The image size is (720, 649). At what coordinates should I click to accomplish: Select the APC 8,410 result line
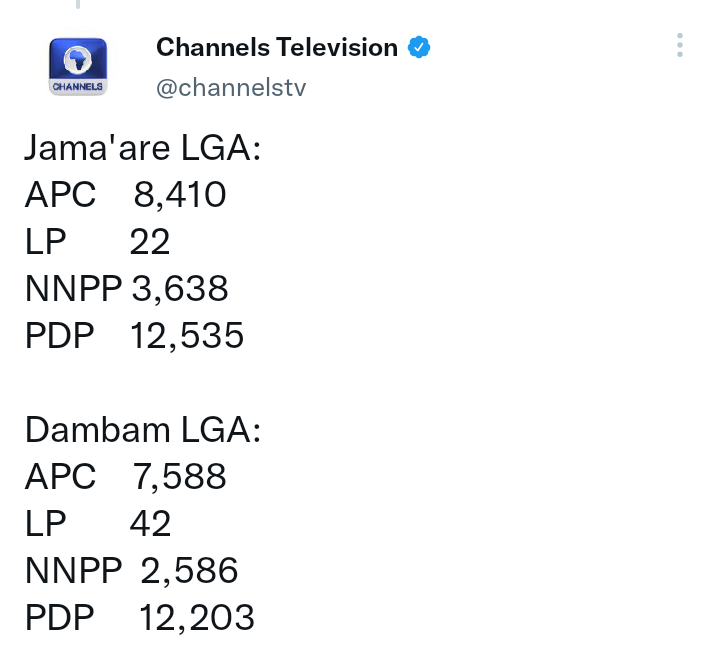pyautogui.click(x=125, y=195)
